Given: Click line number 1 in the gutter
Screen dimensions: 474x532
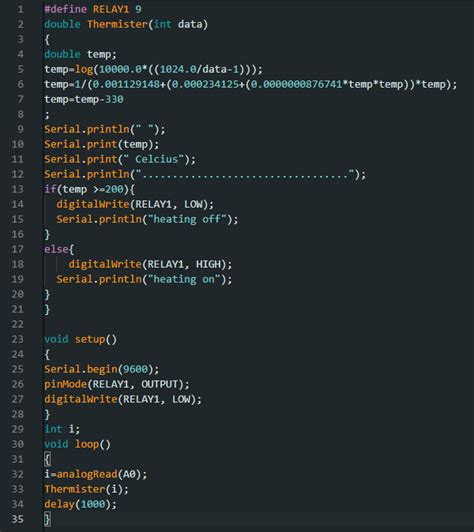Looking at the screenshot, I should click(20, 9).
